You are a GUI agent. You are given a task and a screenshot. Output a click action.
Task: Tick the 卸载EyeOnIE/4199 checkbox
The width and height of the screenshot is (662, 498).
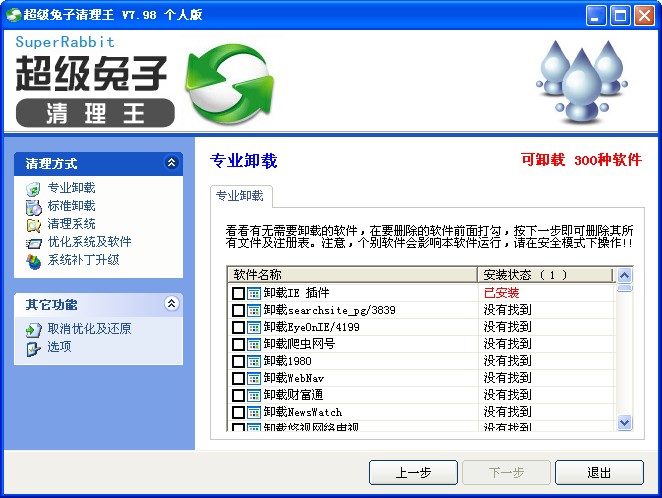point(238,327)
